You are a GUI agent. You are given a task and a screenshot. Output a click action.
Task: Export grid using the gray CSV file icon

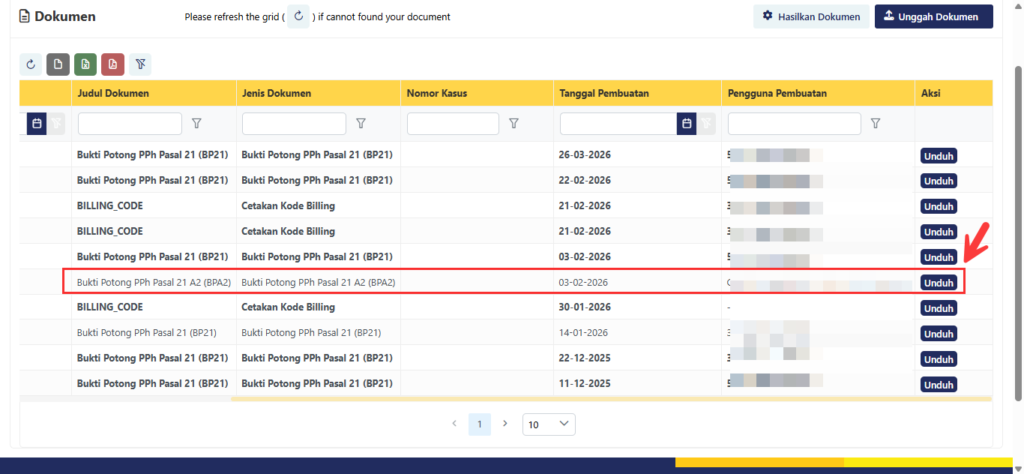(x=58, y=64)
